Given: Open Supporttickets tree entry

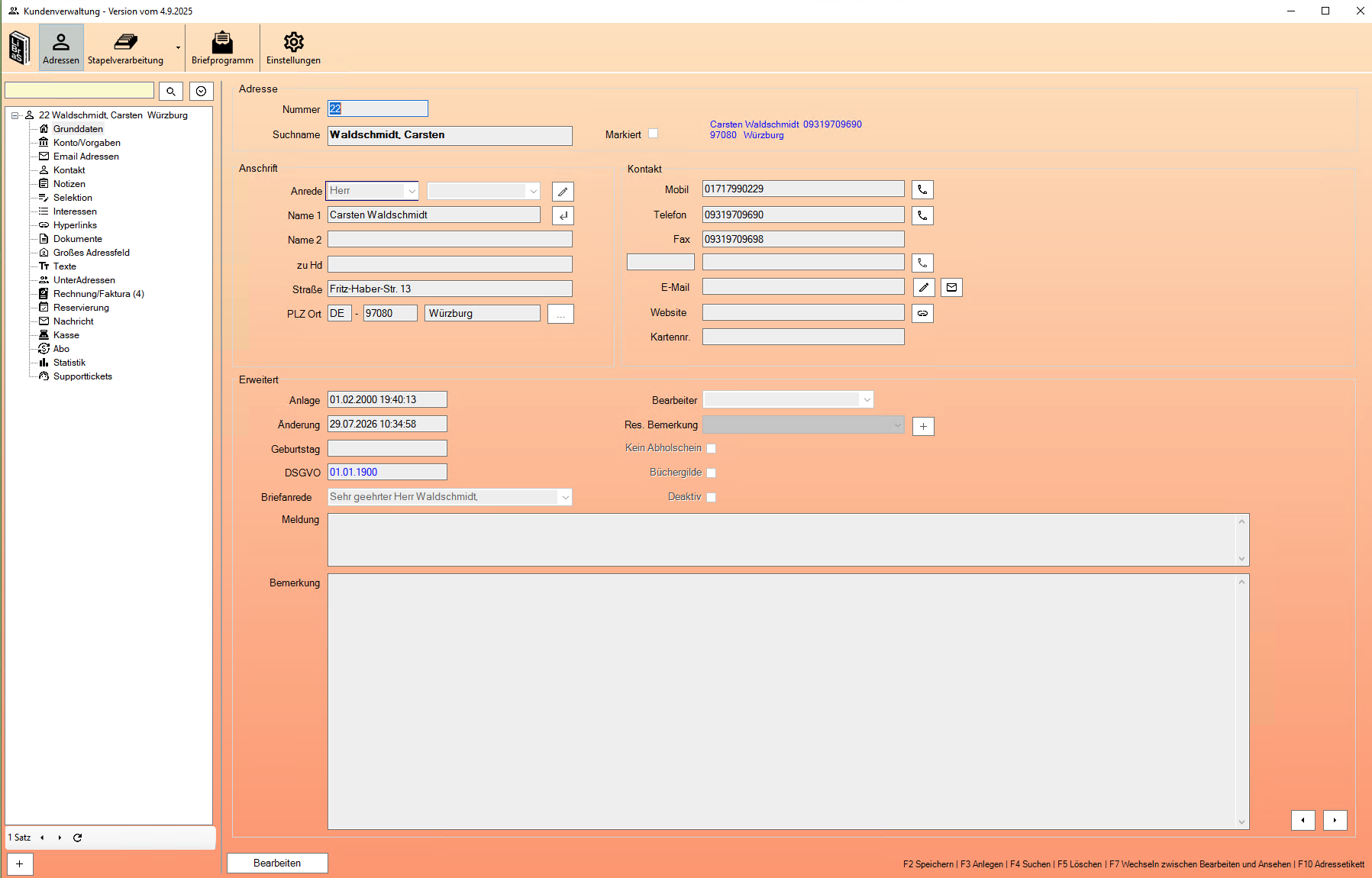Looking at the screenshot, I should click(82, 376).
